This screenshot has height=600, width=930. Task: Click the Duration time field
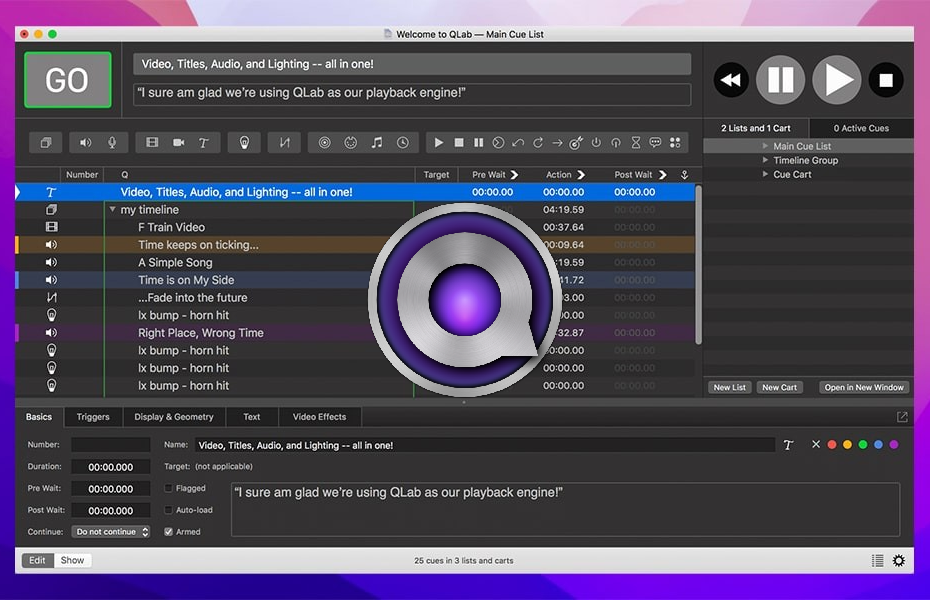[111, 467]
